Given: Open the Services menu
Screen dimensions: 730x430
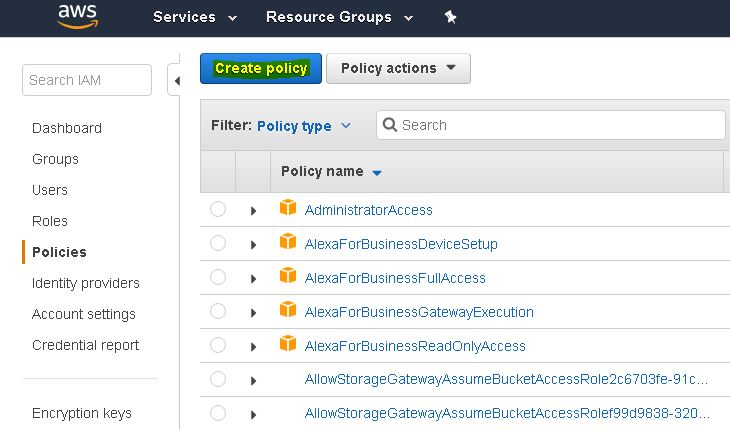Looking at the screenshot, I should pyautogui.click(x=194, y=17).
